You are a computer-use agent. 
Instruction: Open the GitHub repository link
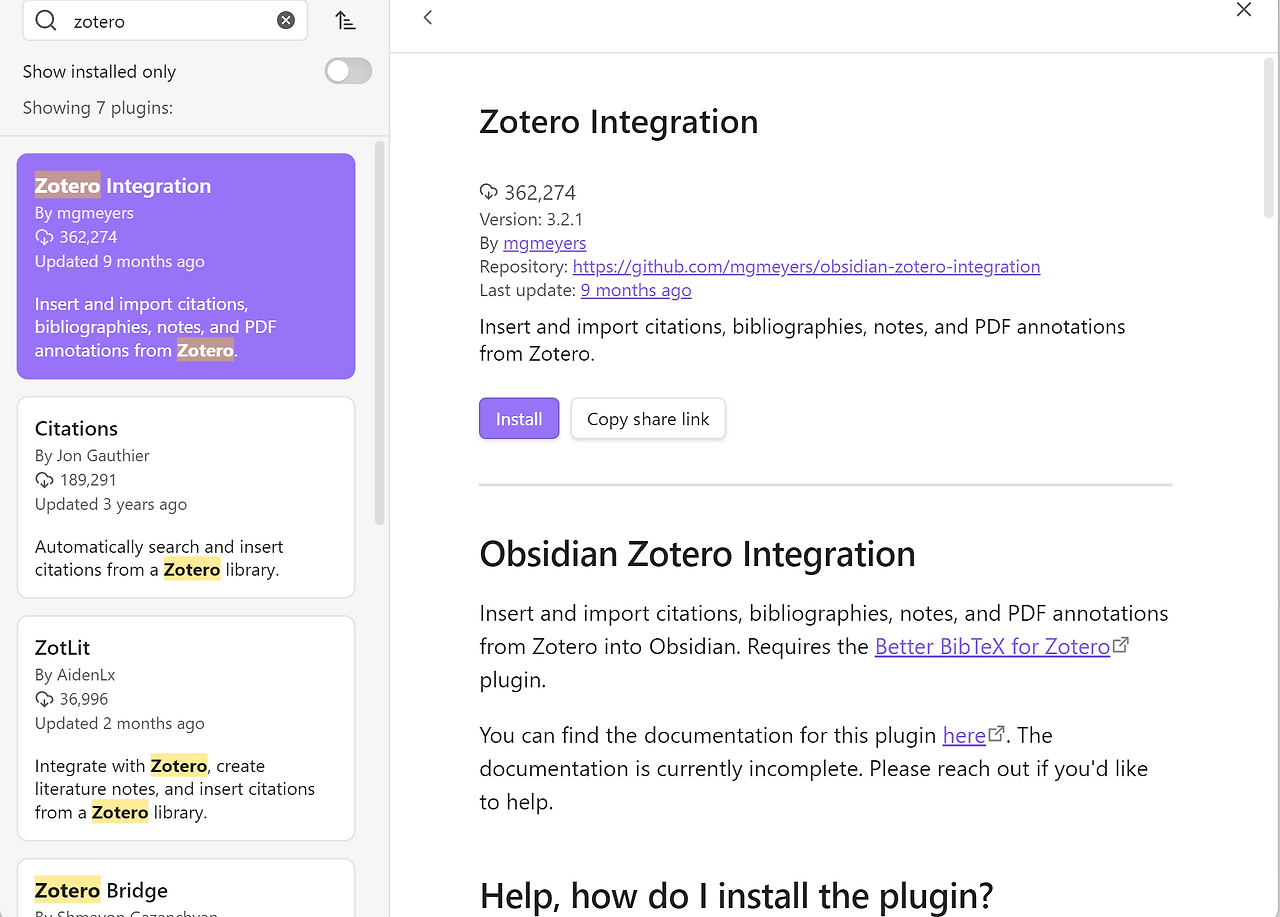pyautogui.click(x=807, y=267)
